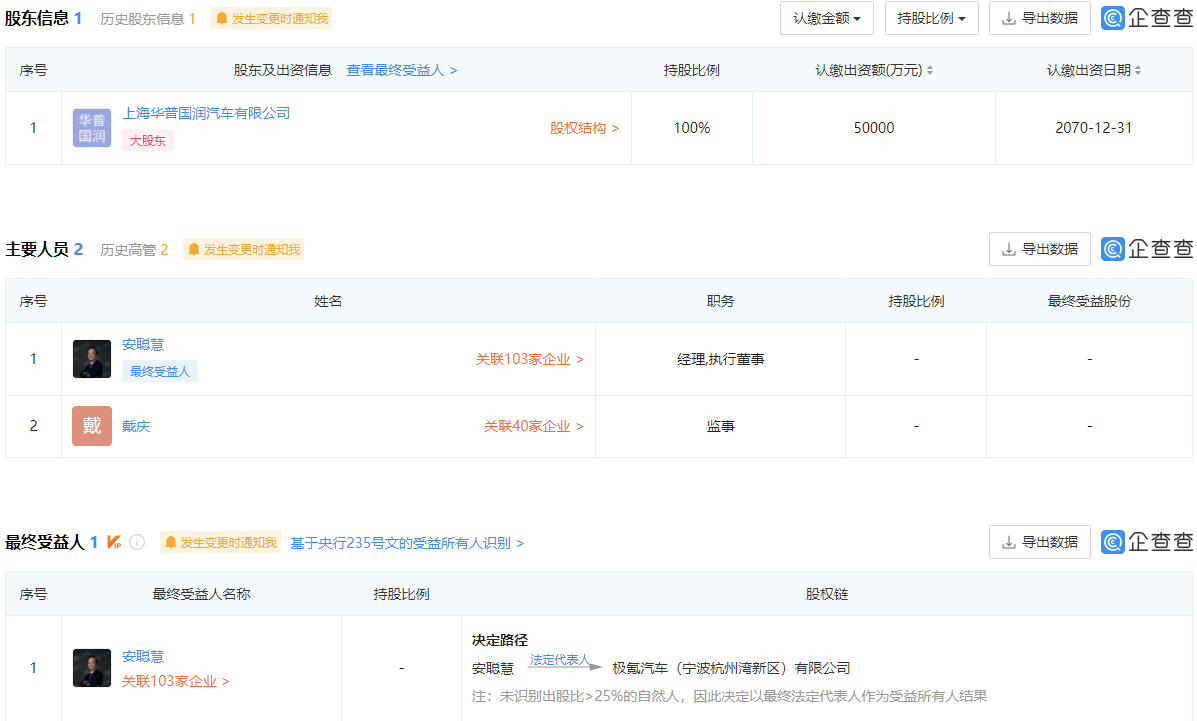Open 查看最终受益人 link
This screenshot has width=1197, height=721.
401,70
